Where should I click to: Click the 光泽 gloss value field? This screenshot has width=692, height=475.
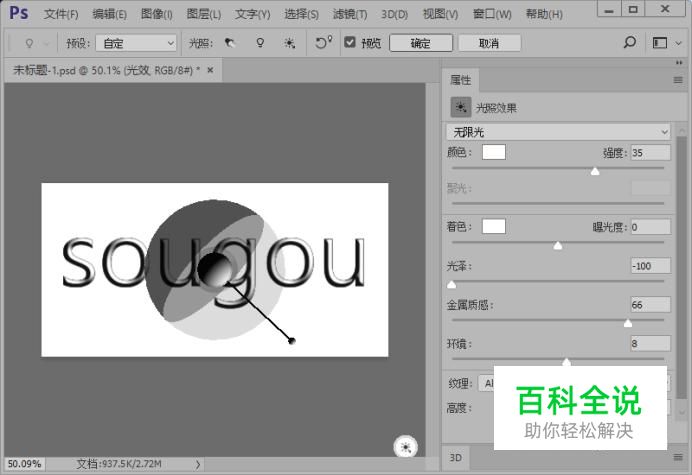(651, 266)
